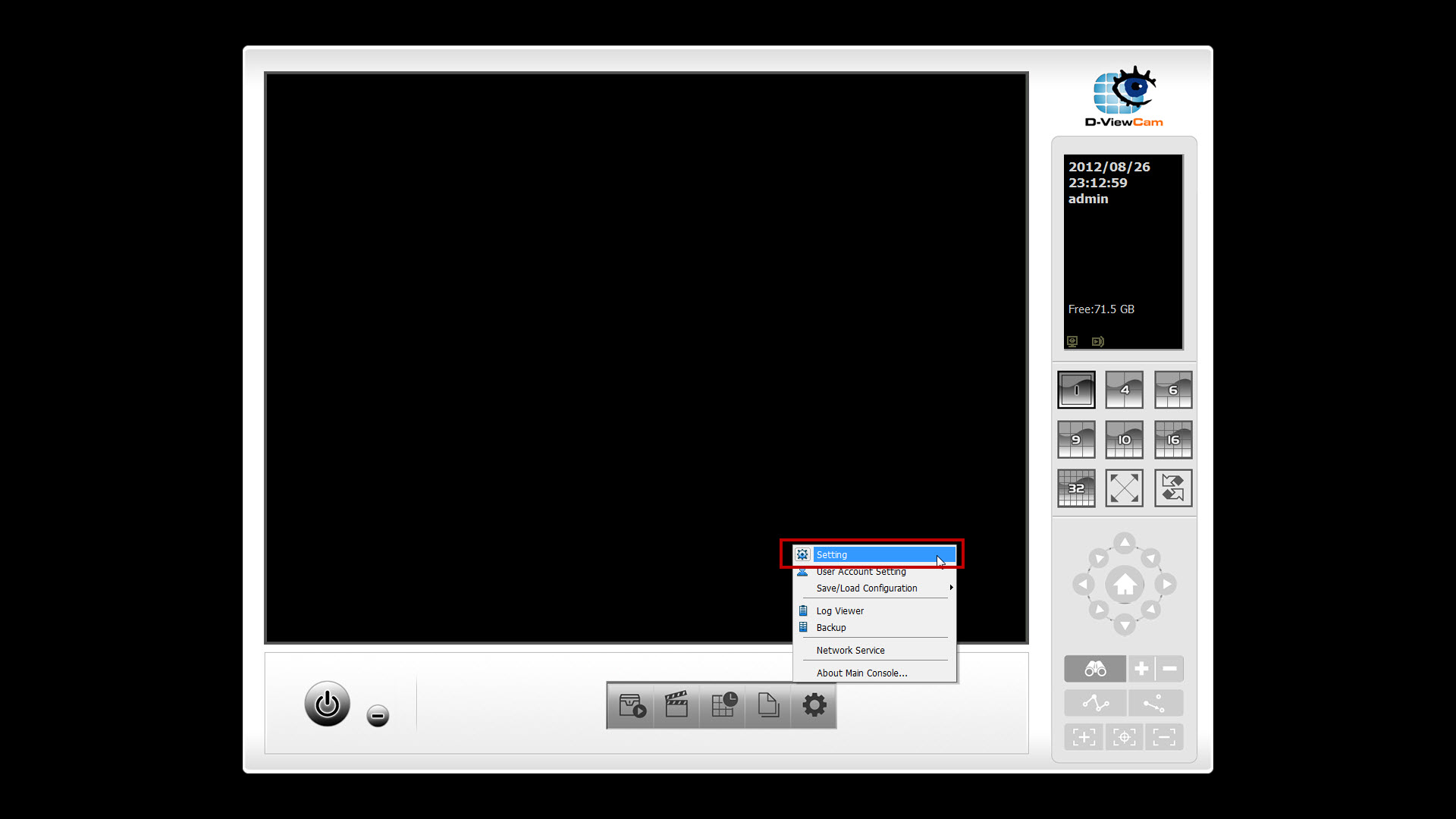Open User Account Setting entry
The image size is (1456, 819).
861,572
